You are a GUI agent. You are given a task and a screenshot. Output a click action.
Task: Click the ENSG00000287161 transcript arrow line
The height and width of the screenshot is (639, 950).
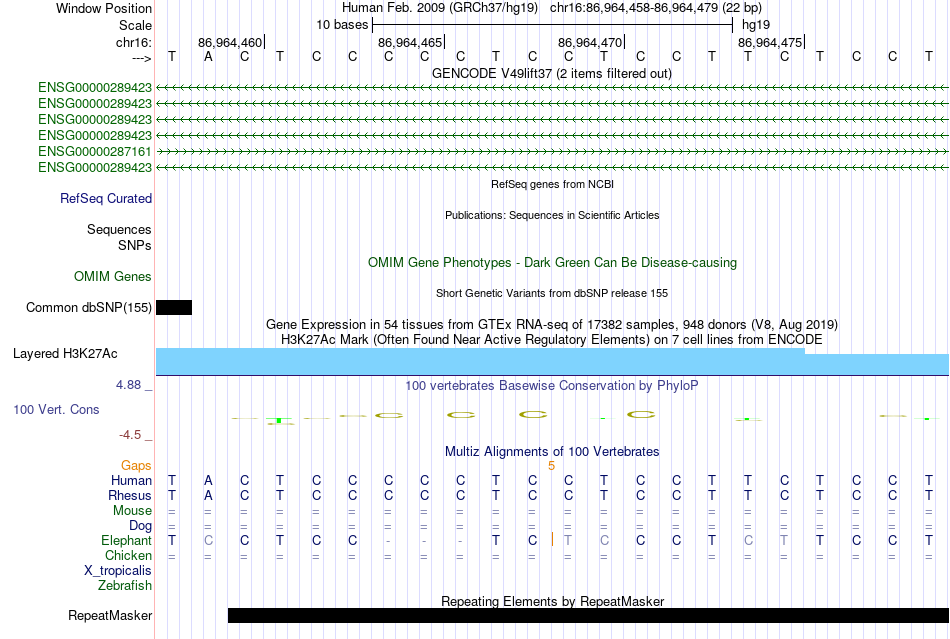point(552,151)
